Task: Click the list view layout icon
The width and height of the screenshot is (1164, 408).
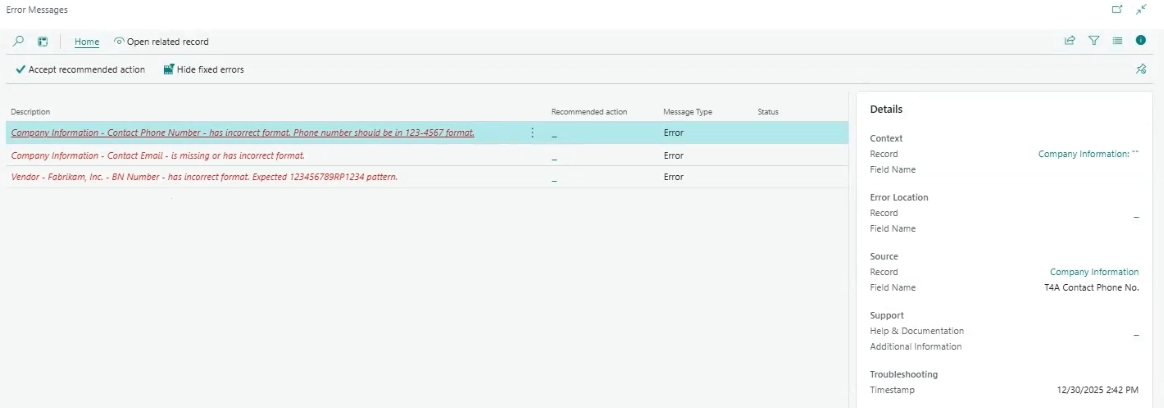Action: click(1117, 41)
